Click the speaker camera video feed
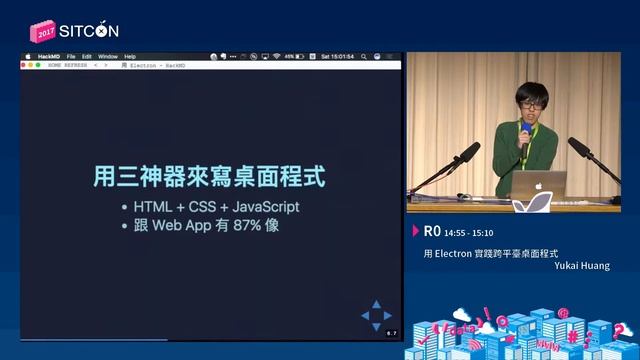Screen dimensions: 640x360 (x=514, y=132)
